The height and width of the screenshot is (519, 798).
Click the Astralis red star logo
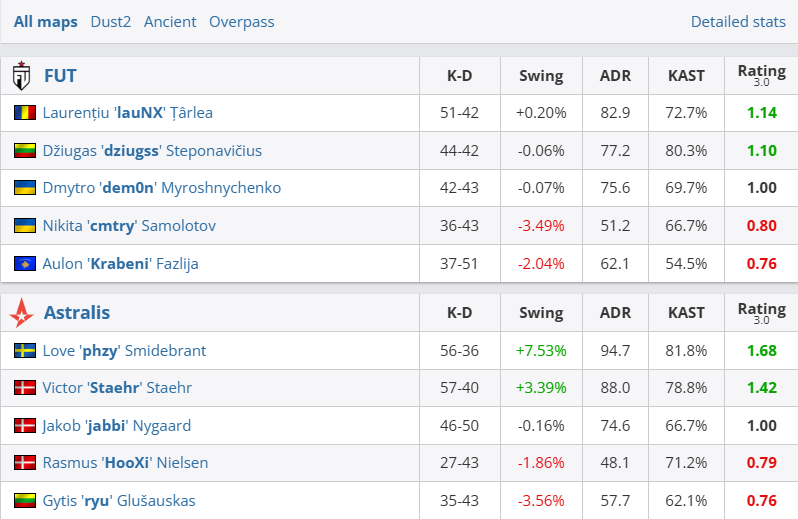pos(21,313)
